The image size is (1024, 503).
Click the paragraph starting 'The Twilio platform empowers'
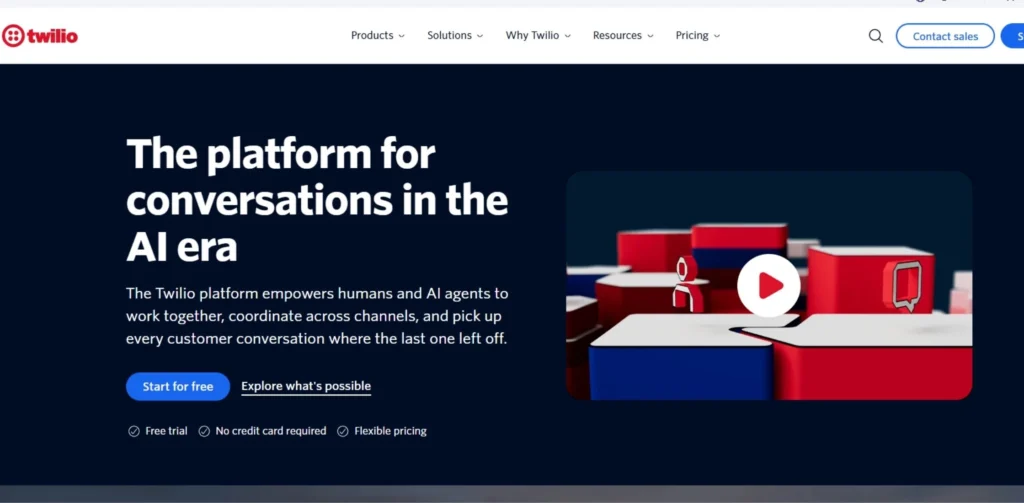(x=317, y=316)
